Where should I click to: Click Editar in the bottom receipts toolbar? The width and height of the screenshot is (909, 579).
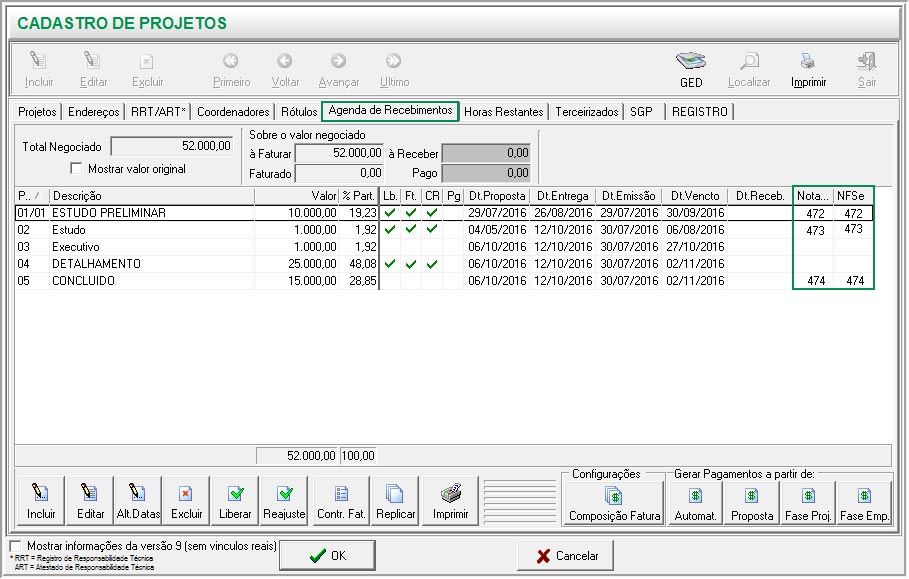point(90,501)
